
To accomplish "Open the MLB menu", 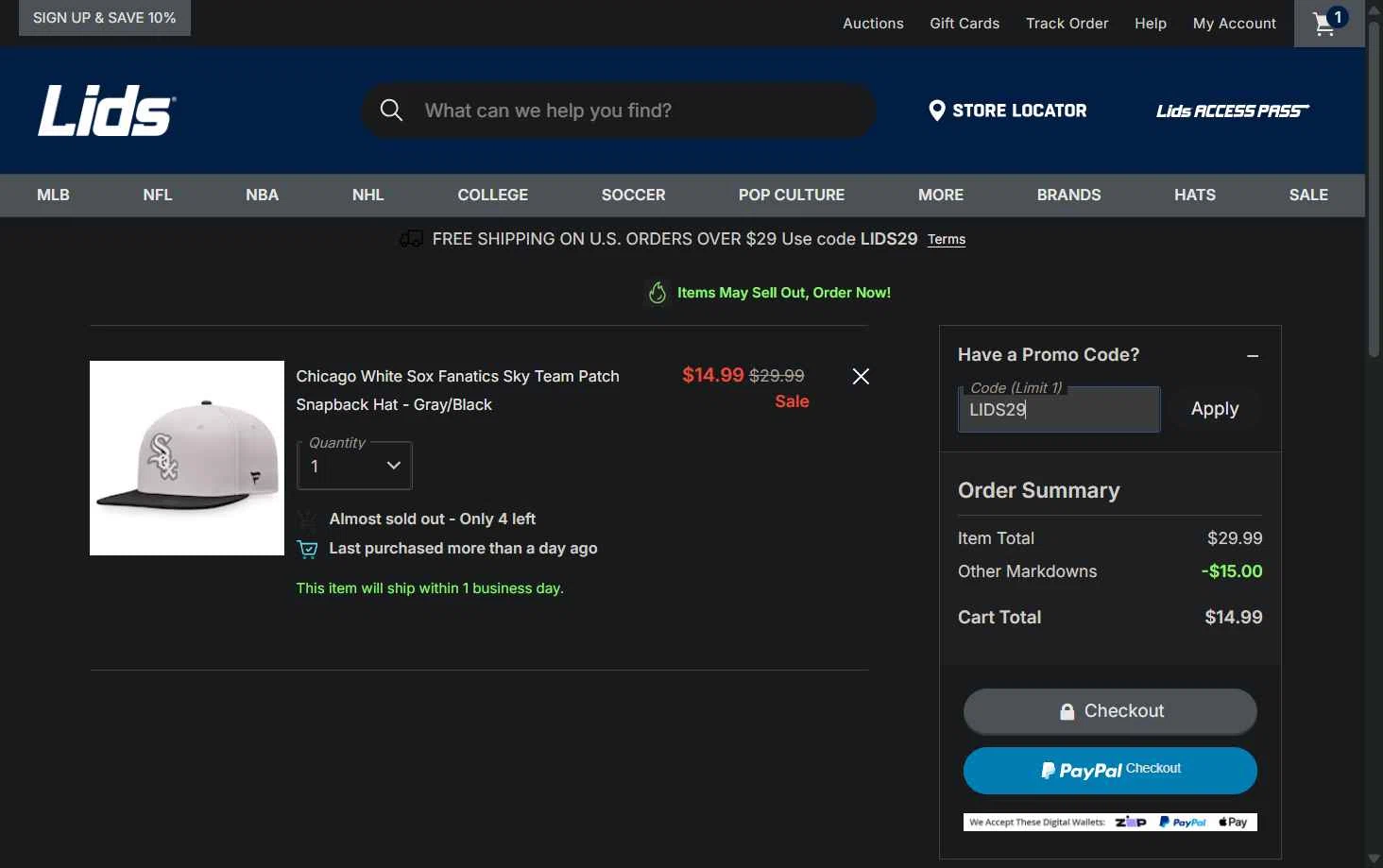I will coord(53,196).
